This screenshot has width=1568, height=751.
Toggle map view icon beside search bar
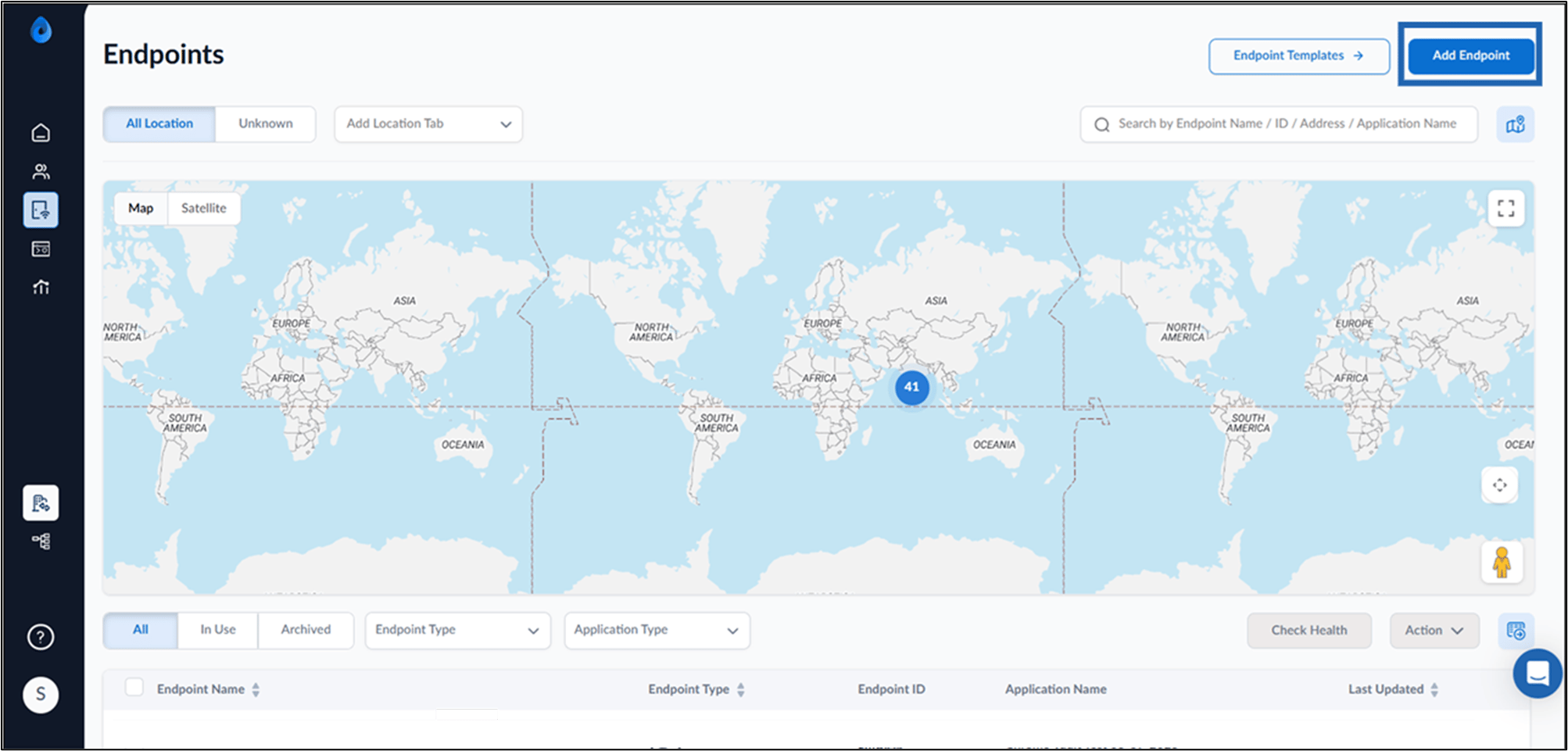1516,124
